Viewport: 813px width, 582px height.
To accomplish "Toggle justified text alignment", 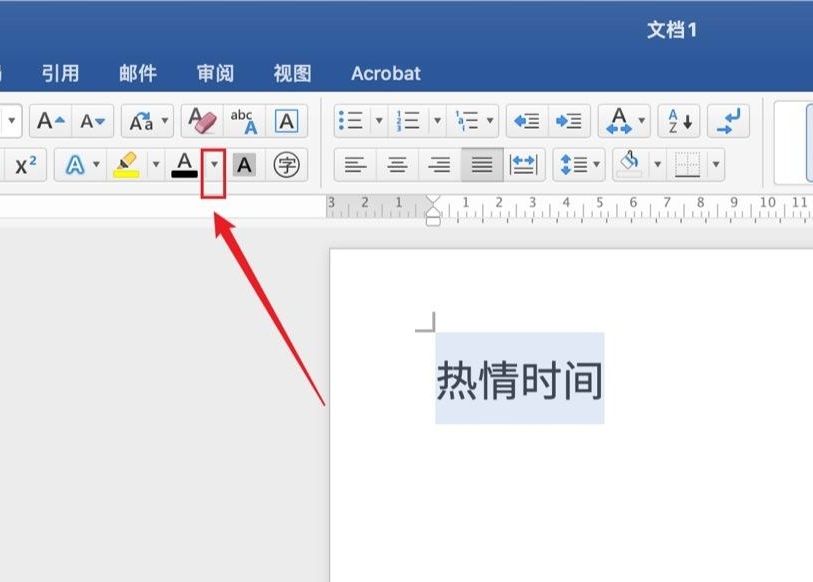I will tap(482, 165).
